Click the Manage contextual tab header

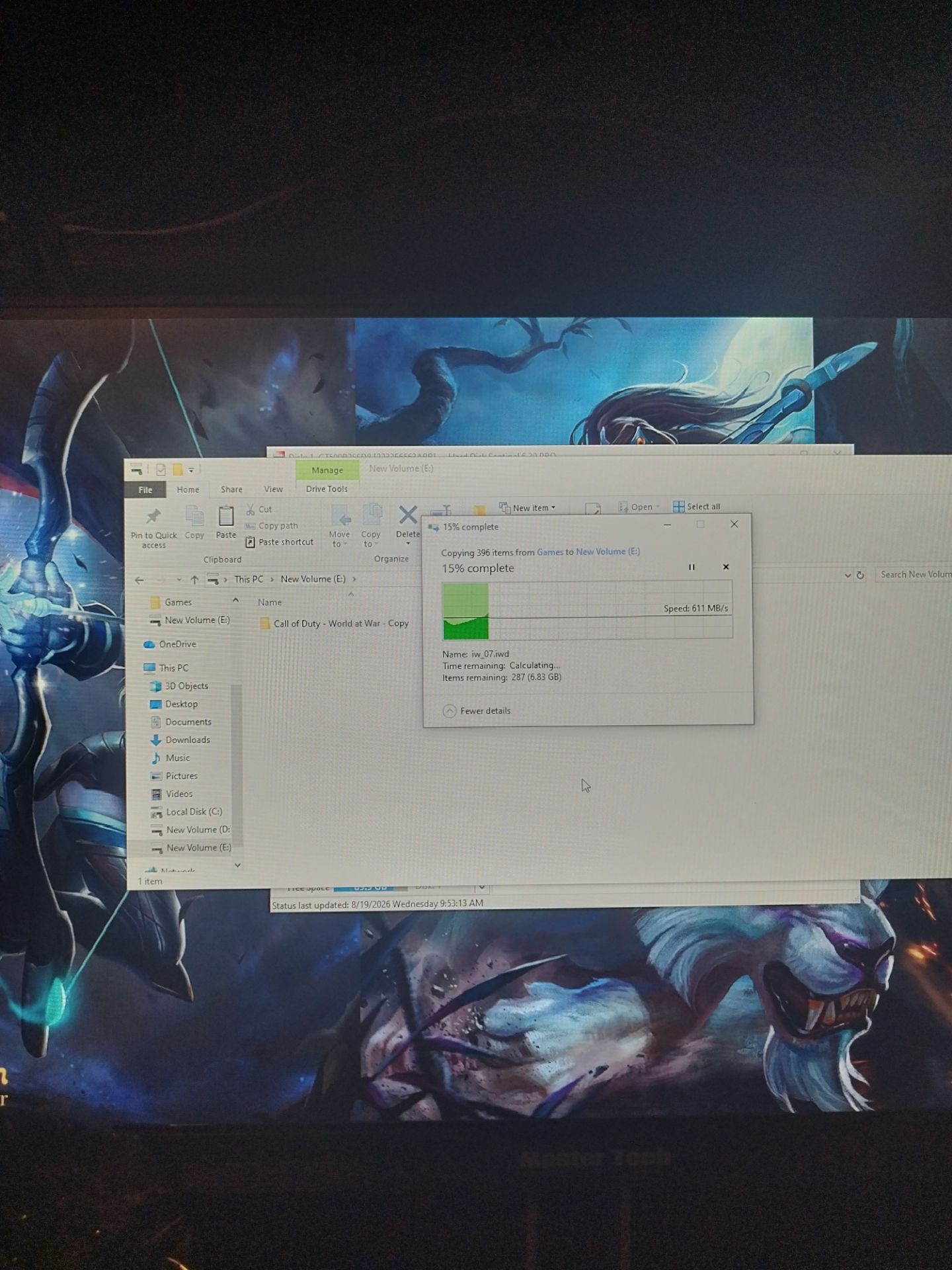pyautogui.click(x=327, y=470)
